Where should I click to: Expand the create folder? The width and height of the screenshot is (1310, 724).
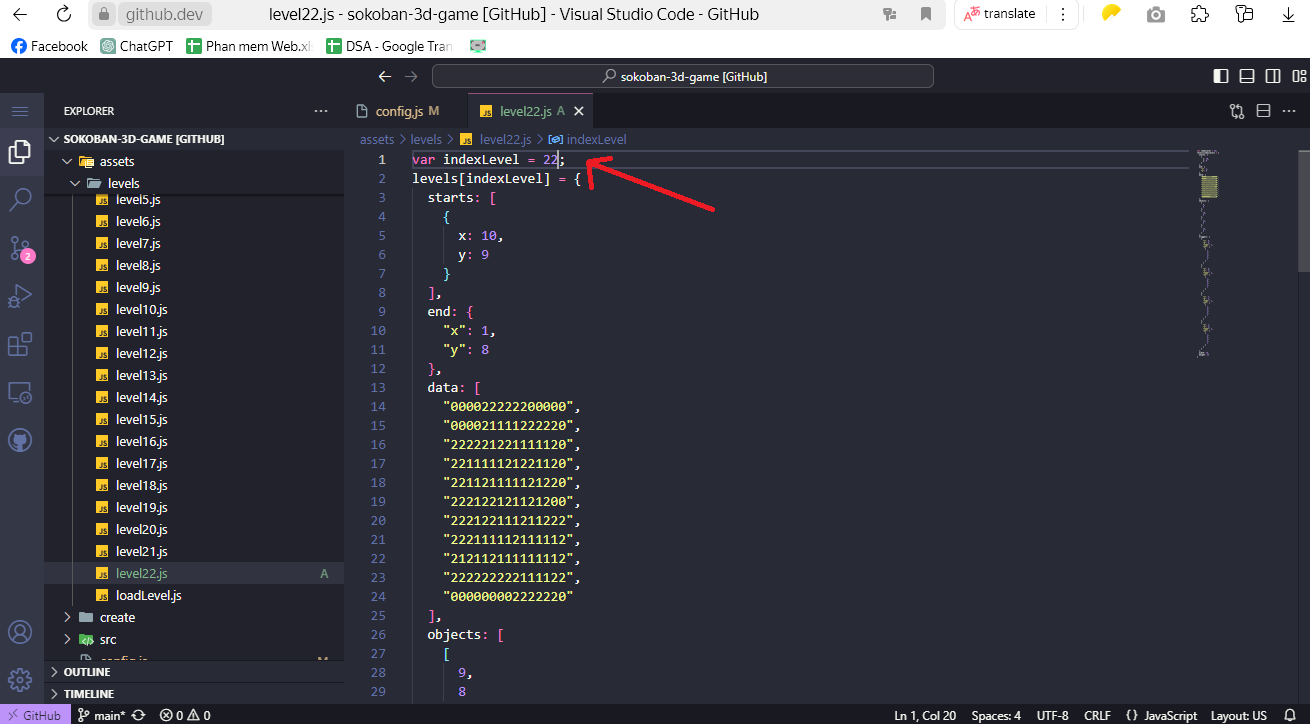pos(117,617)
